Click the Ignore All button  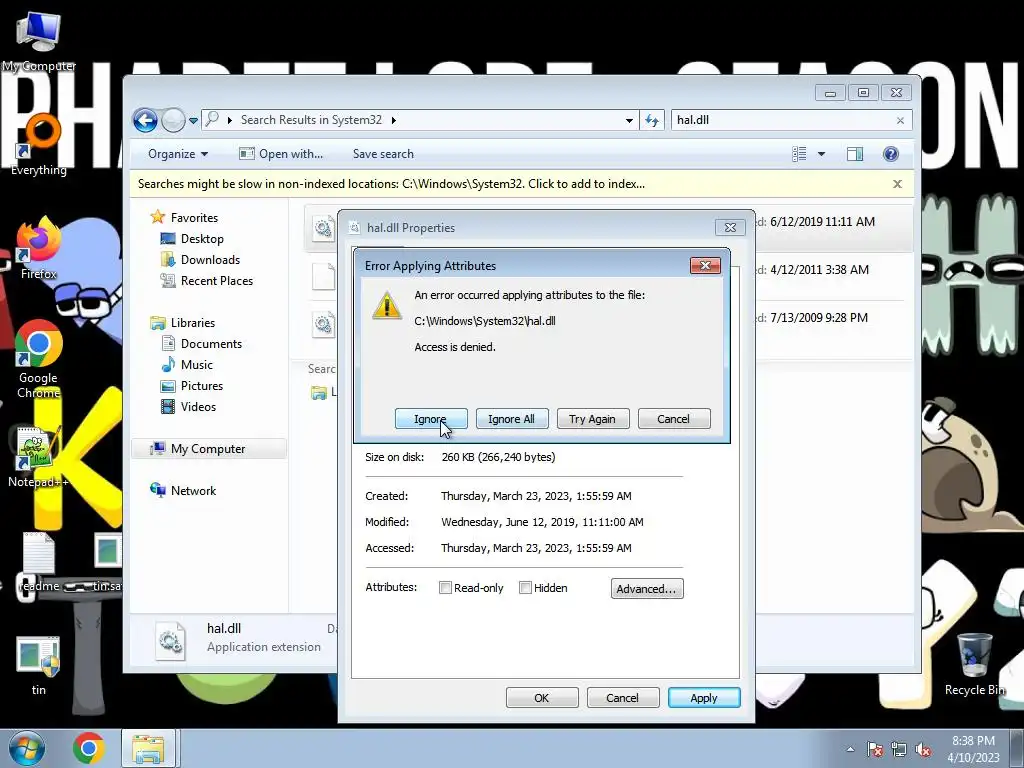[512, 419]
